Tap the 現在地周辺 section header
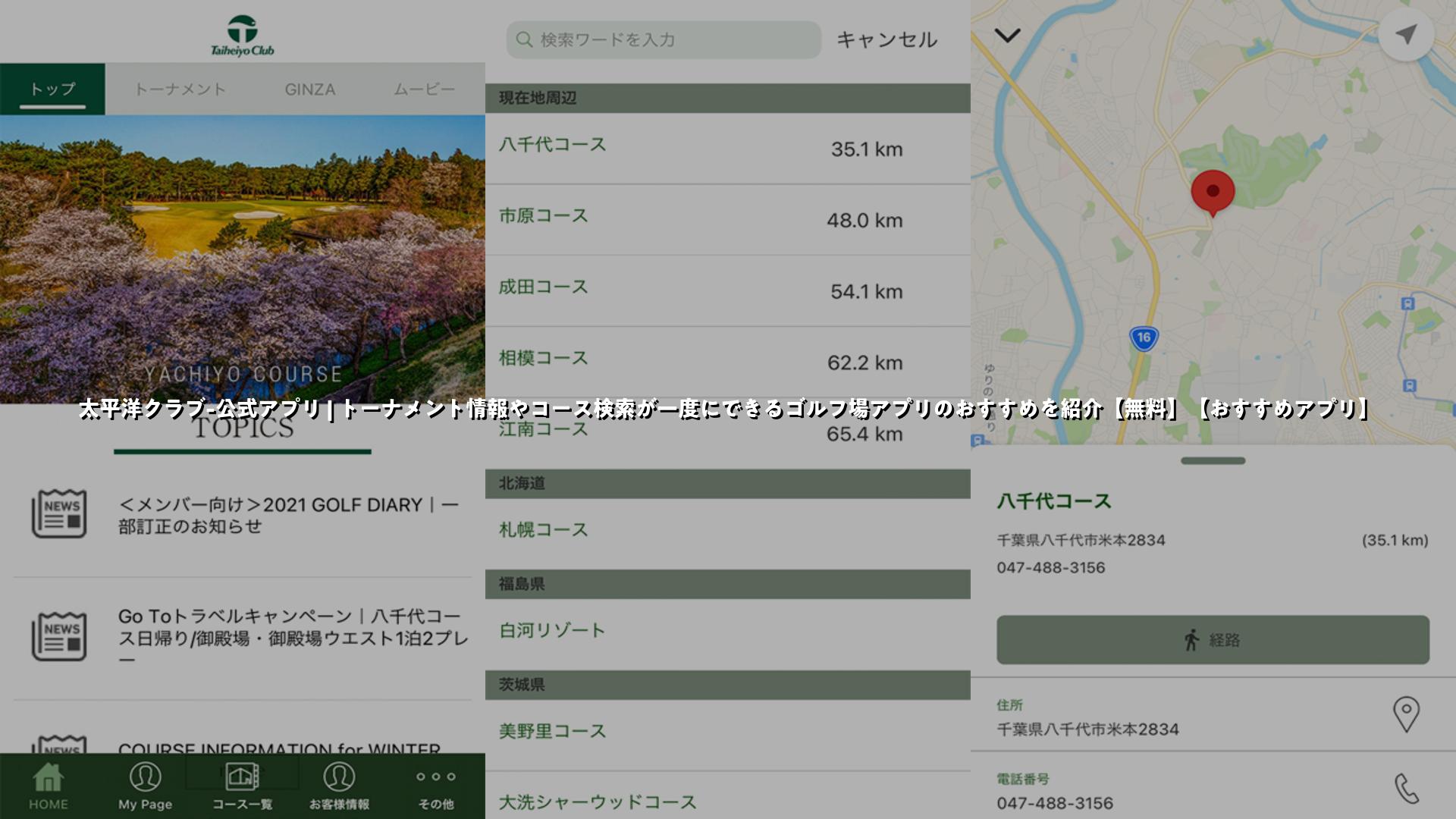Viewport: 1456px width, 819px height. (728, 98)
